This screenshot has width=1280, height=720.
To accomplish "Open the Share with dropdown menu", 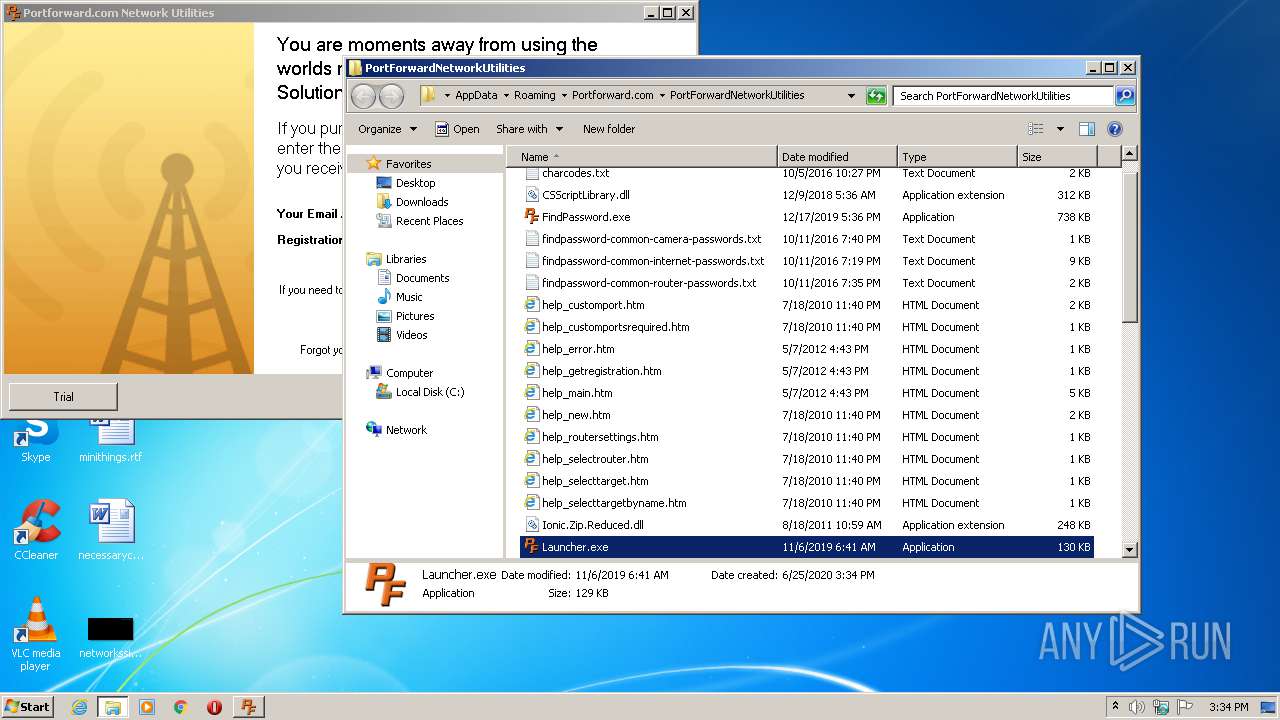I will [x=529, y=129].
